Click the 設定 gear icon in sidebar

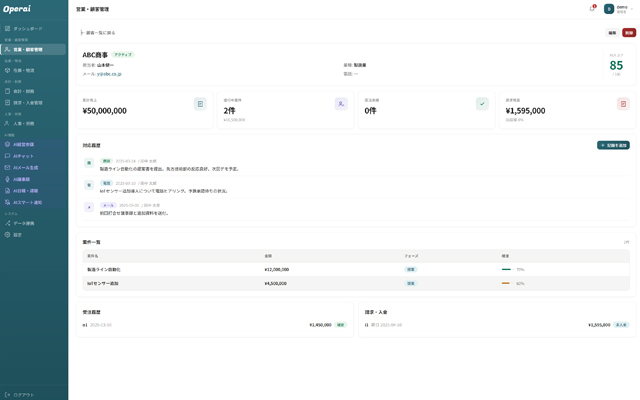(x=8, y=235)
